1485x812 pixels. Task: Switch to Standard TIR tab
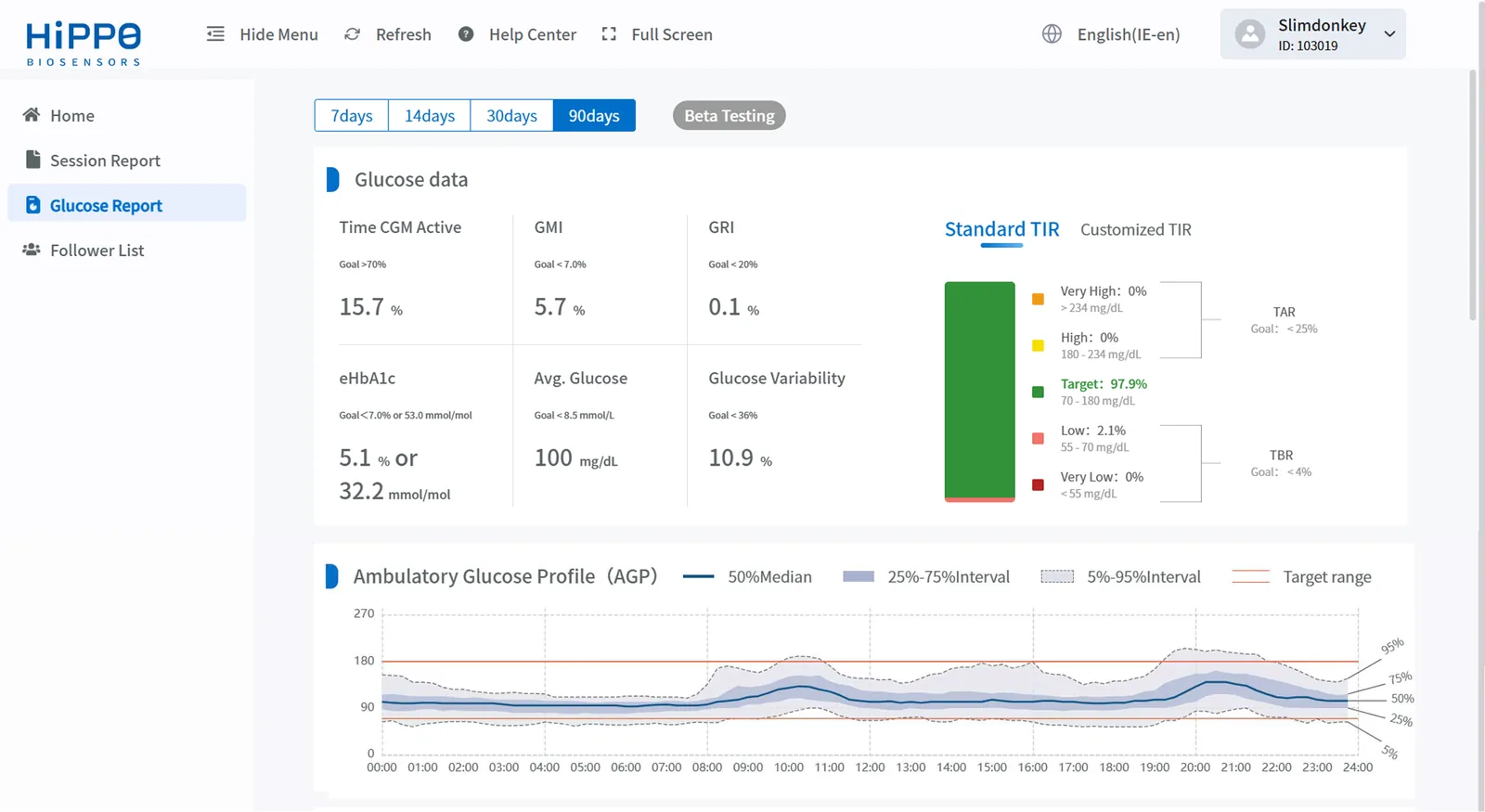coord(1001,229)
